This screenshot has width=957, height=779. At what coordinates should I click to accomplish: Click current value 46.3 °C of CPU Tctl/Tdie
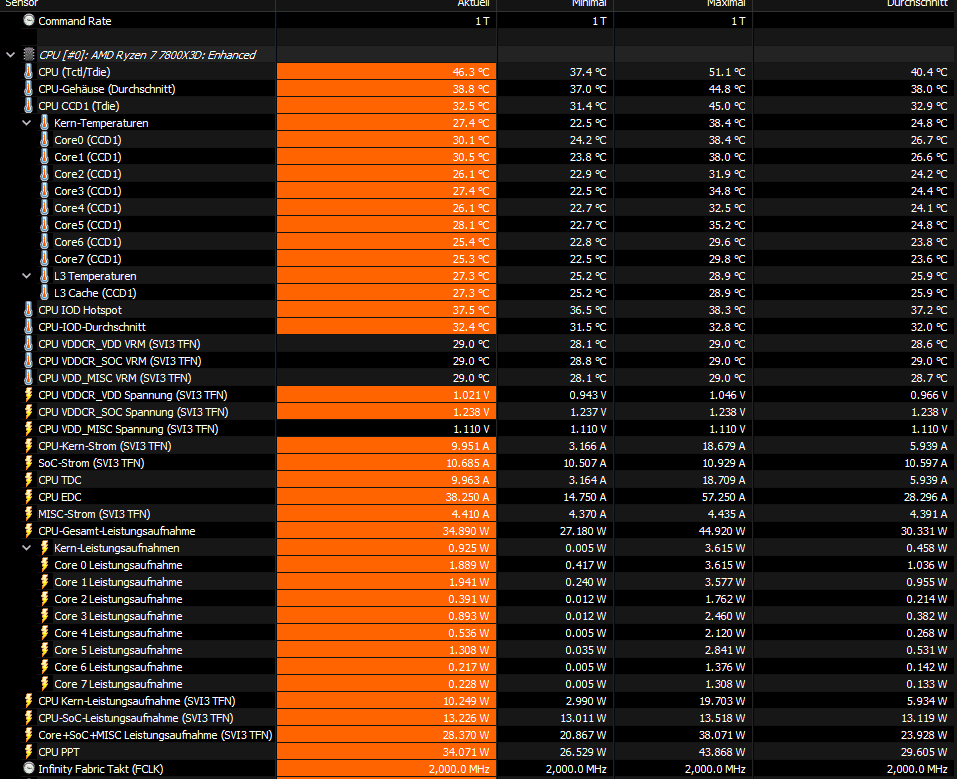tap(471, 72)
